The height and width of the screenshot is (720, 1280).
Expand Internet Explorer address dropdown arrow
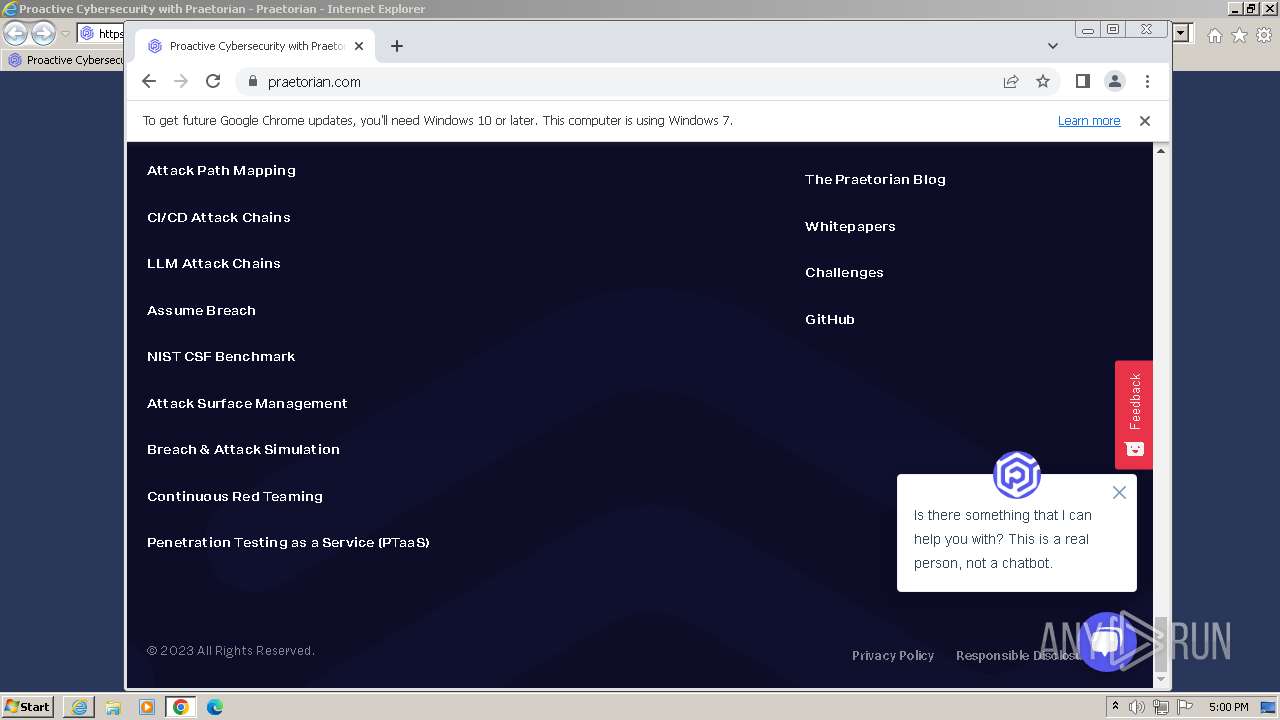coord(1181,34)
